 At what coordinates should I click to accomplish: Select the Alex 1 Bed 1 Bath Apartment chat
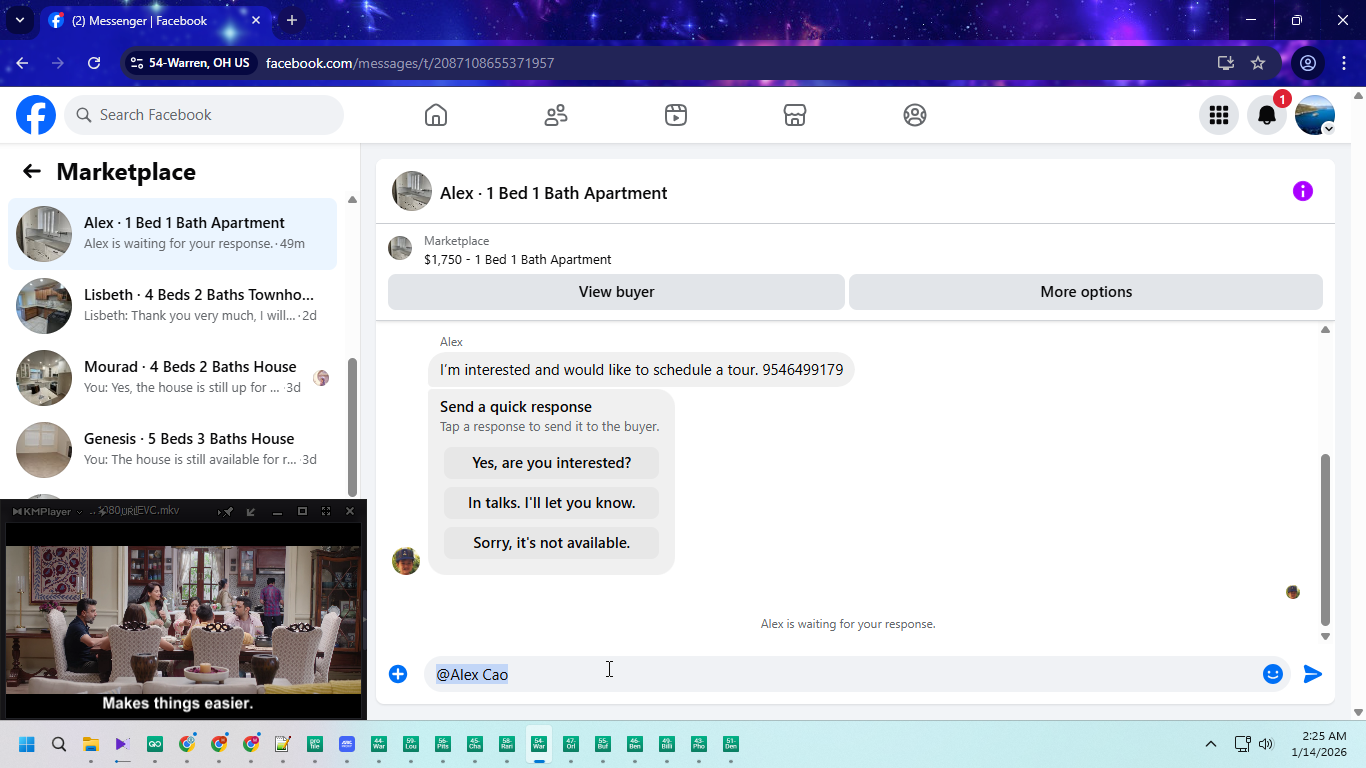[172, 234]
